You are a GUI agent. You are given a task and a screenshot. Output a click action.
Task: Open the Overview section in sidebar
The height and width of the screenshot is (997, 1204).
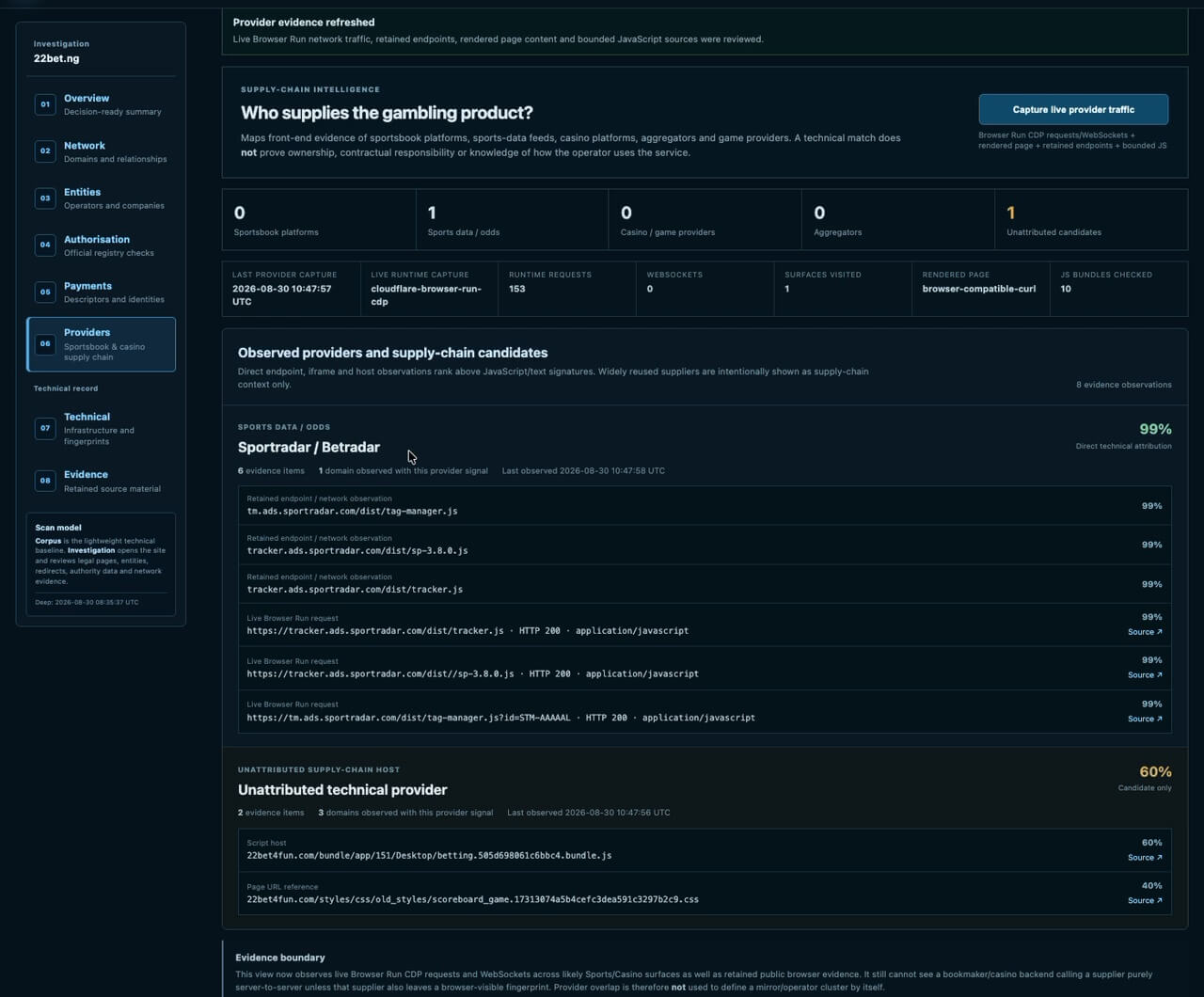click(101, 104)
